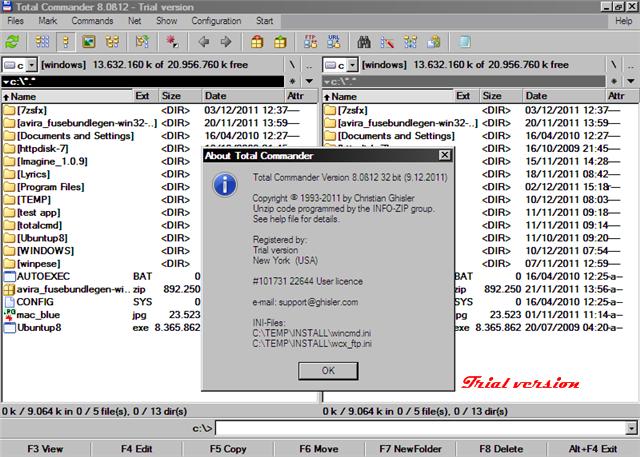The height and width of the screenshot is (457, 640).
Task: Click the copy names to clipboard icon
Action: 433,42
